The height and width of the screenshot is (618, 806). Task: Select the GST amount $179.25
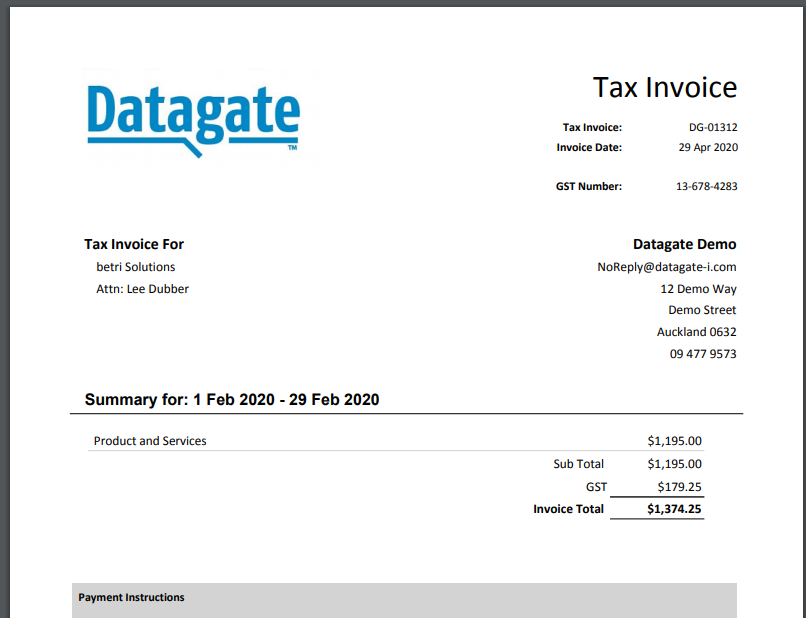[679, 487]
